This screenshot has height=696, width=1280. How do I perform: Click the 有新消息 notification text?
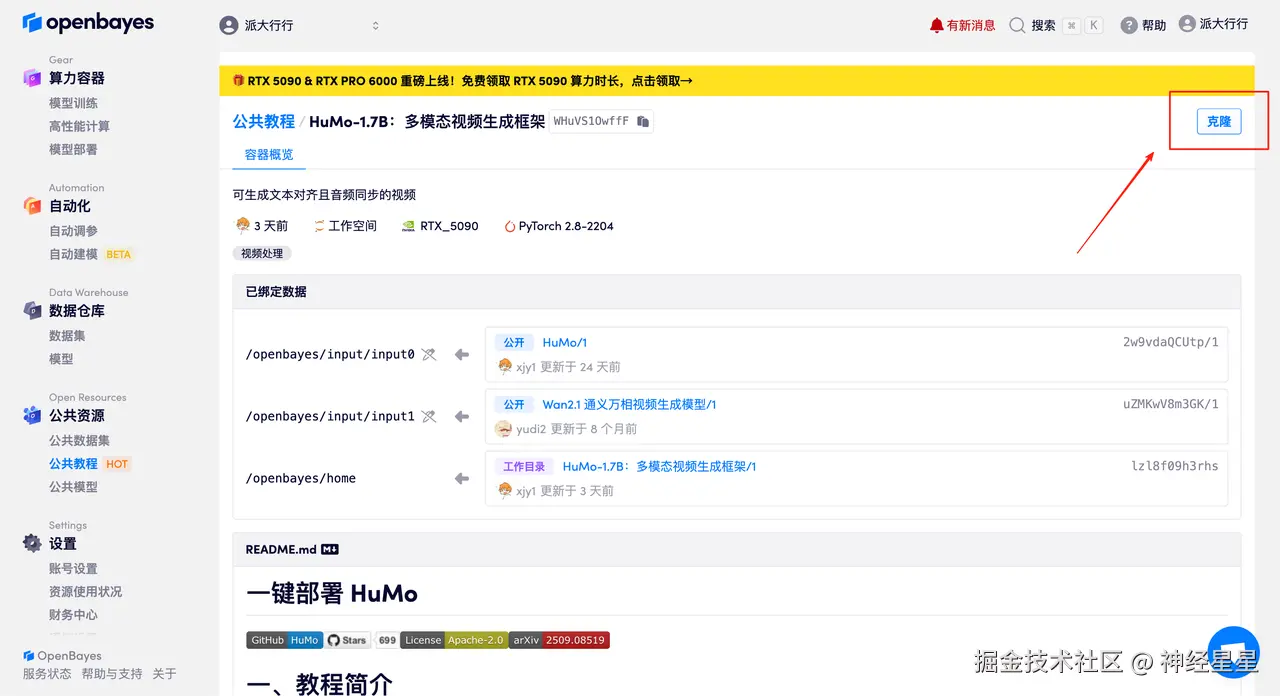click(x=971, y=25)
